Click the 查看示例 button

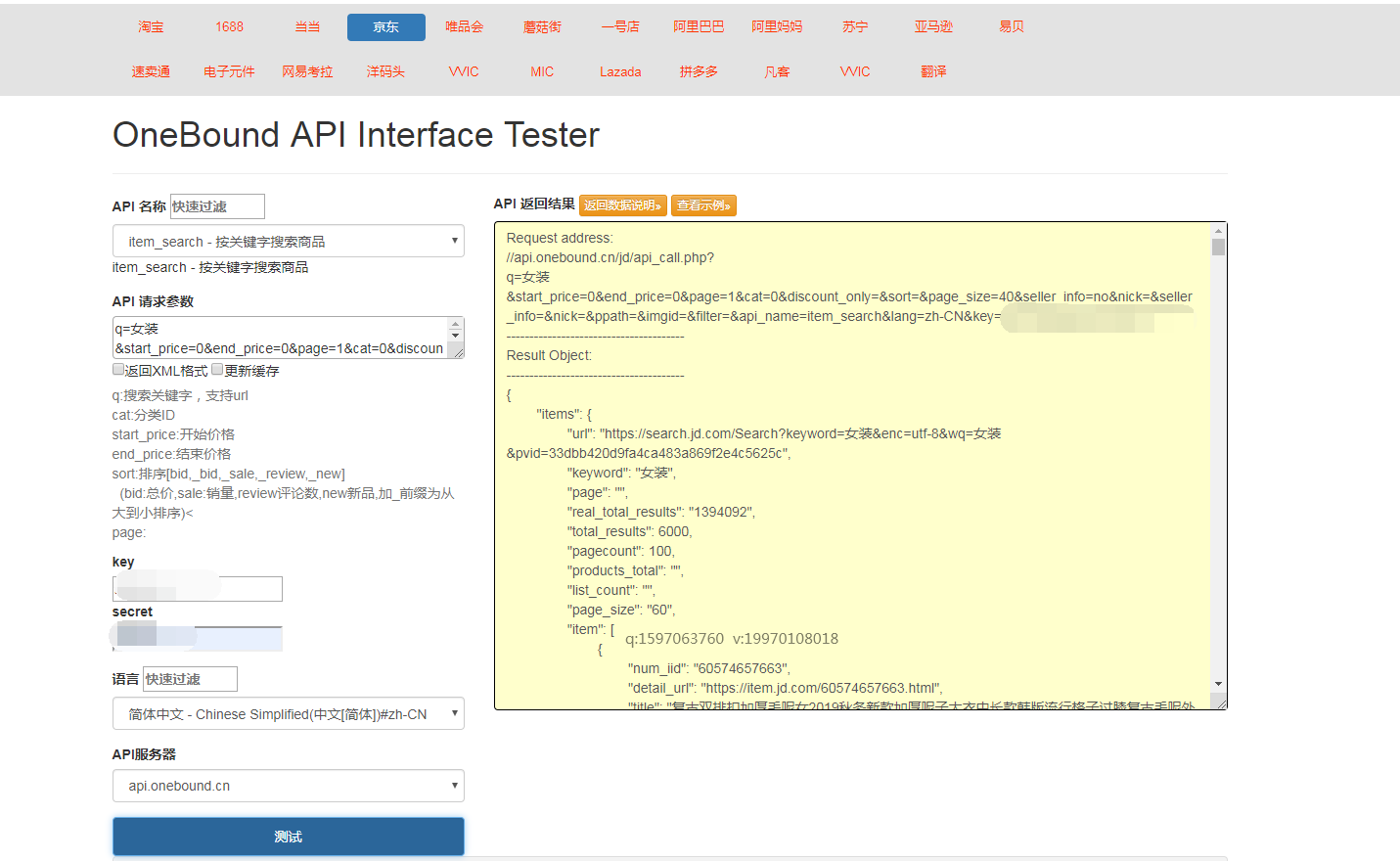pyautogui.click(x=703, y=205)
